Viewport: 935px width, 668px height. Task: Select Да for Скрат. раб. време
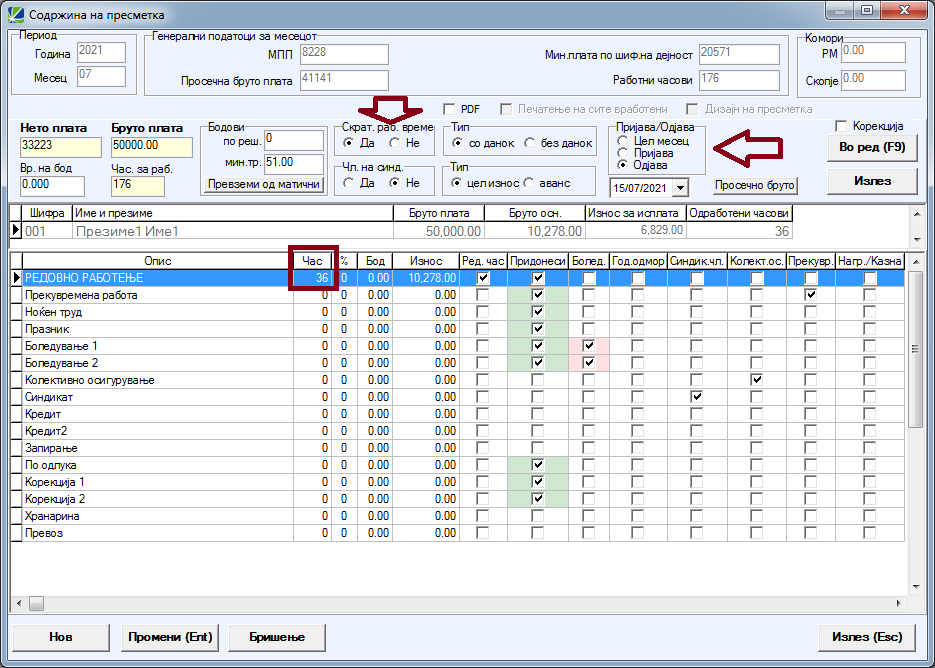[x=349, y=143]
